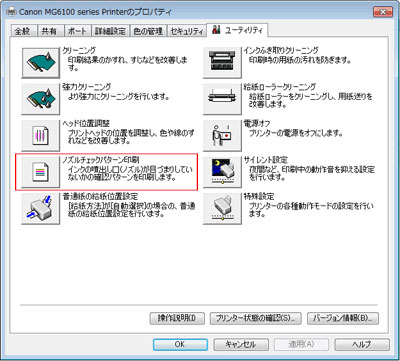400x361 pixels.
Task: Open 特殊設定 custom settings icon
Action: 222,209
